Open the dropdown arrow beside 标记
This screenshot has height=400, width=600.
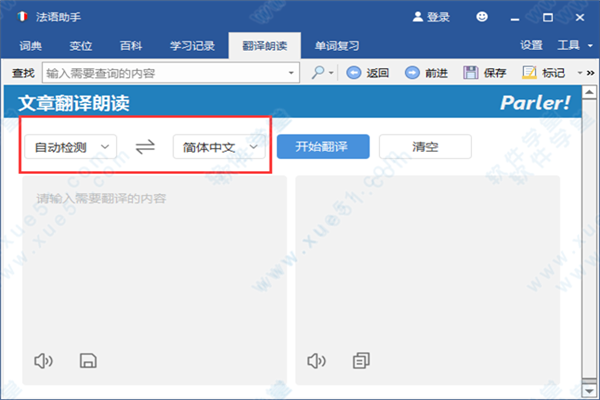[x=580, y=73]
